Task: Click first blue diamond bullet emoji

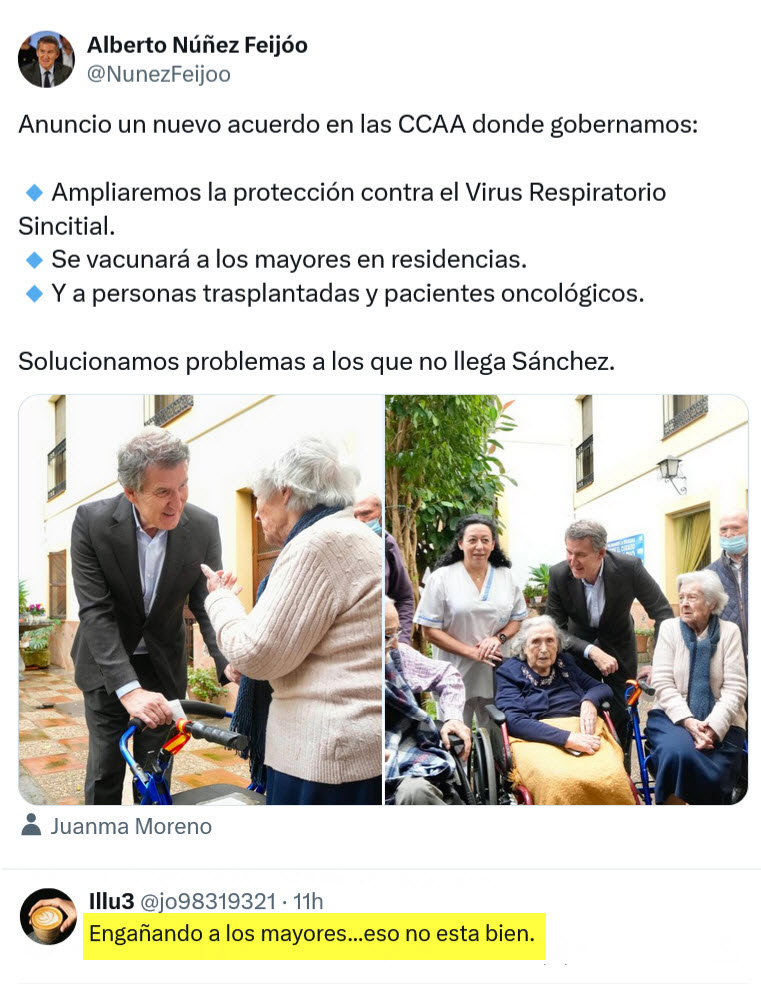Action: (34, 192)
